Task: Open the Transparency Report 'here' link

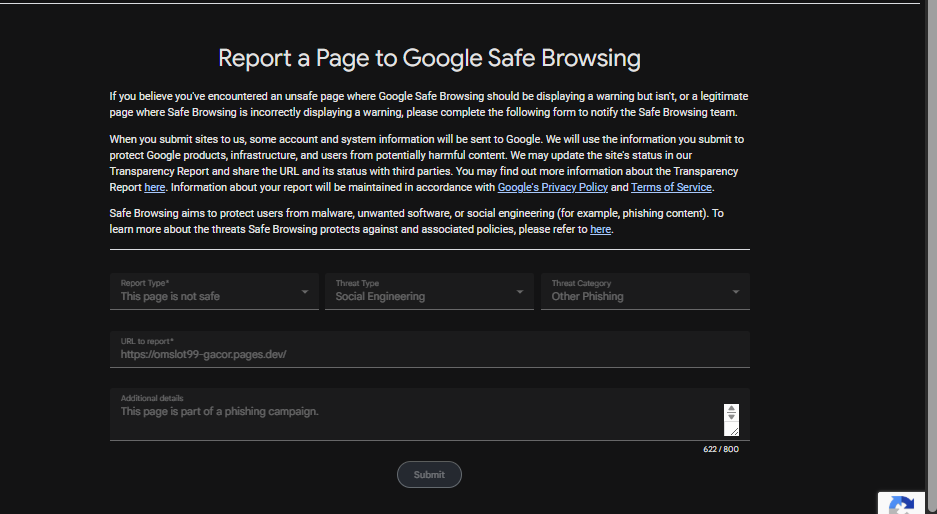Action: point(154,187)
